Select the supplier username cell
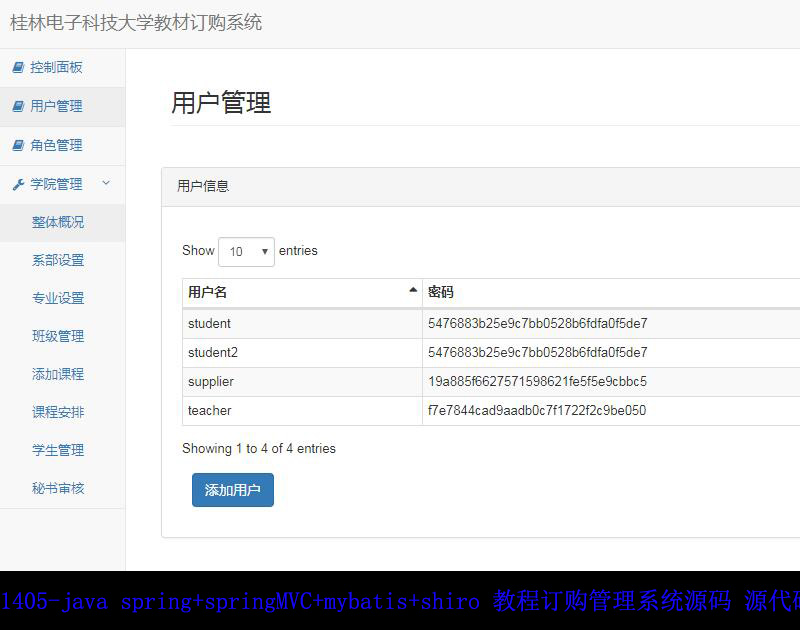This screenshot has width=800, height=630. click(x=302, y=382)
